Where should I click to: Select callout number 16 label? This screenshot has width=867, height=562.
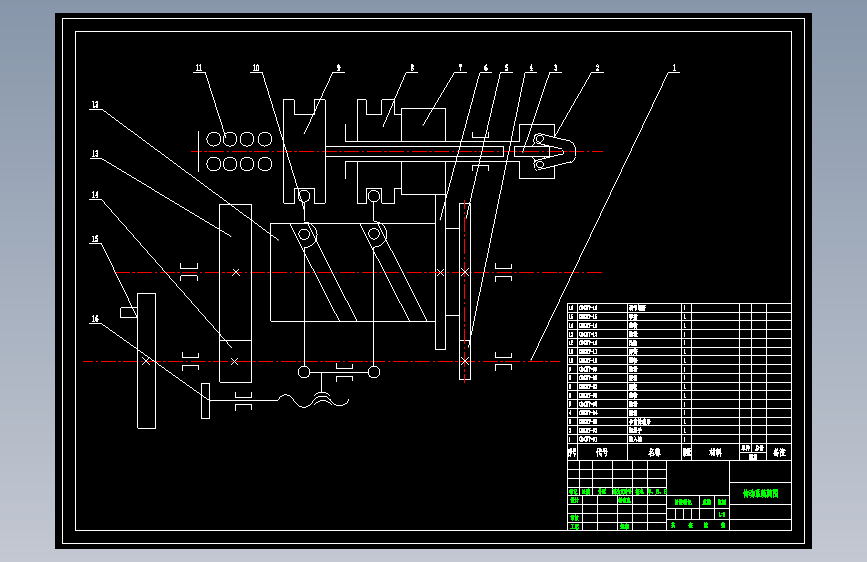[95, 319]
